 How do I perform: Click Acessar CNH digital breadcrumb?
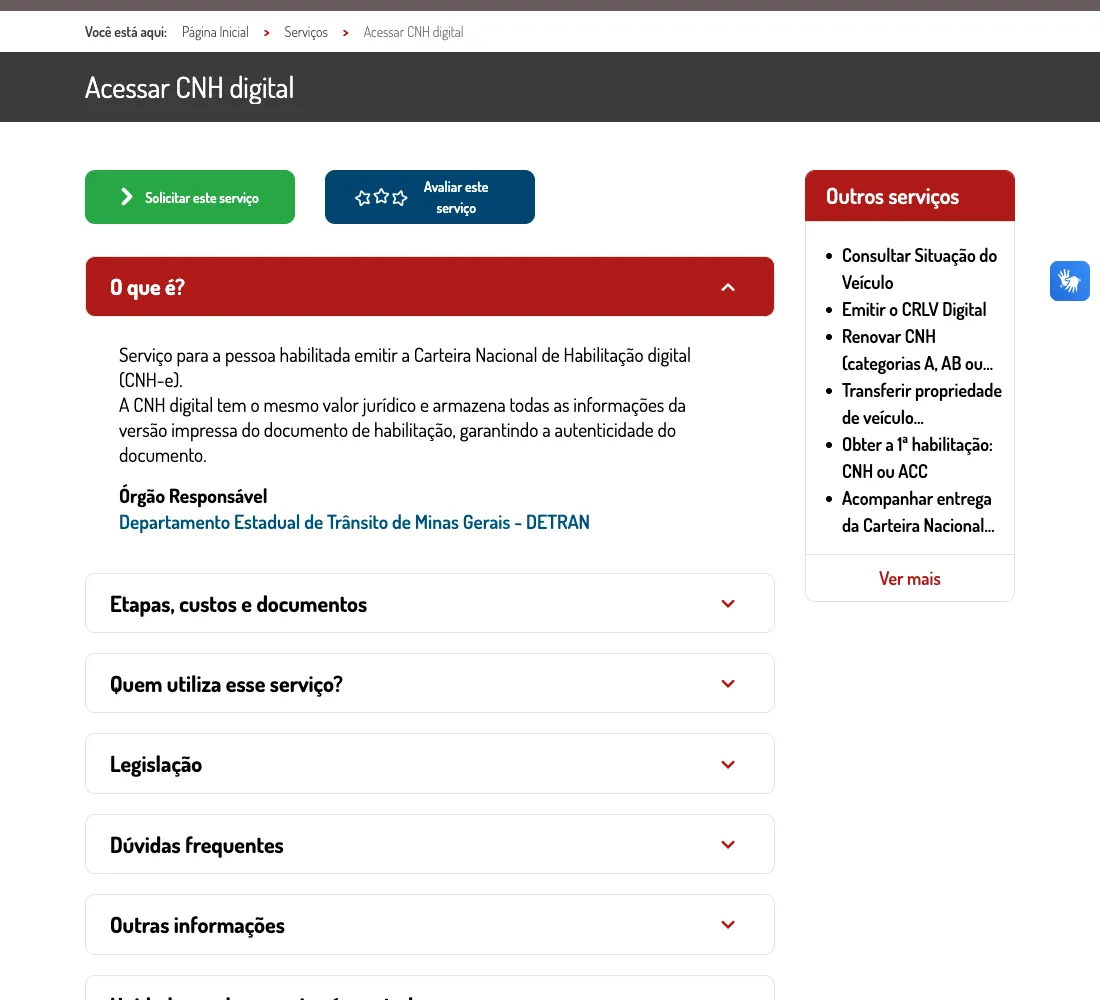413,32
